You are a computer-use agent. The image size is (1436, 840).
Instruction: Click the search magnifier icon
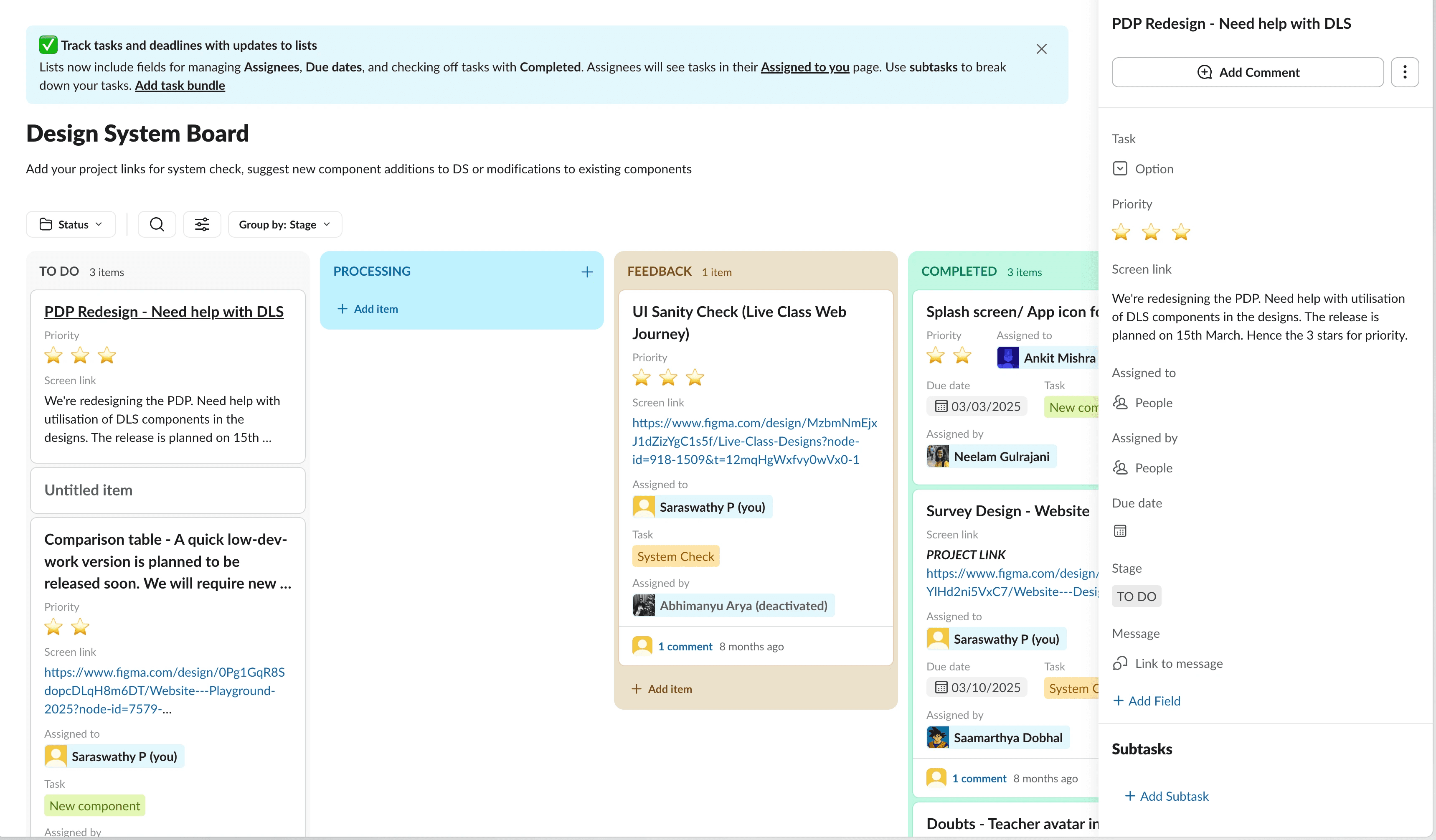[157, 224]
